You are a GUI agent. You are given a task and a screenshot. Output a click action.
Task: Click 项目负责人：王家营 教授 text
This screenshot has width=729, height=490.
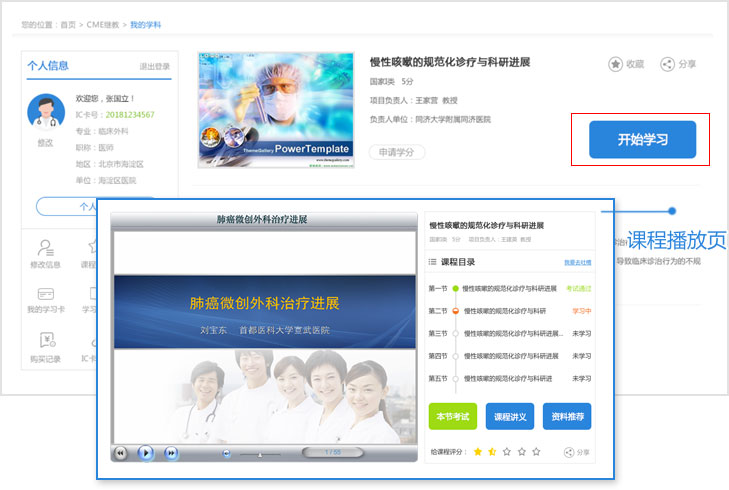413,100
